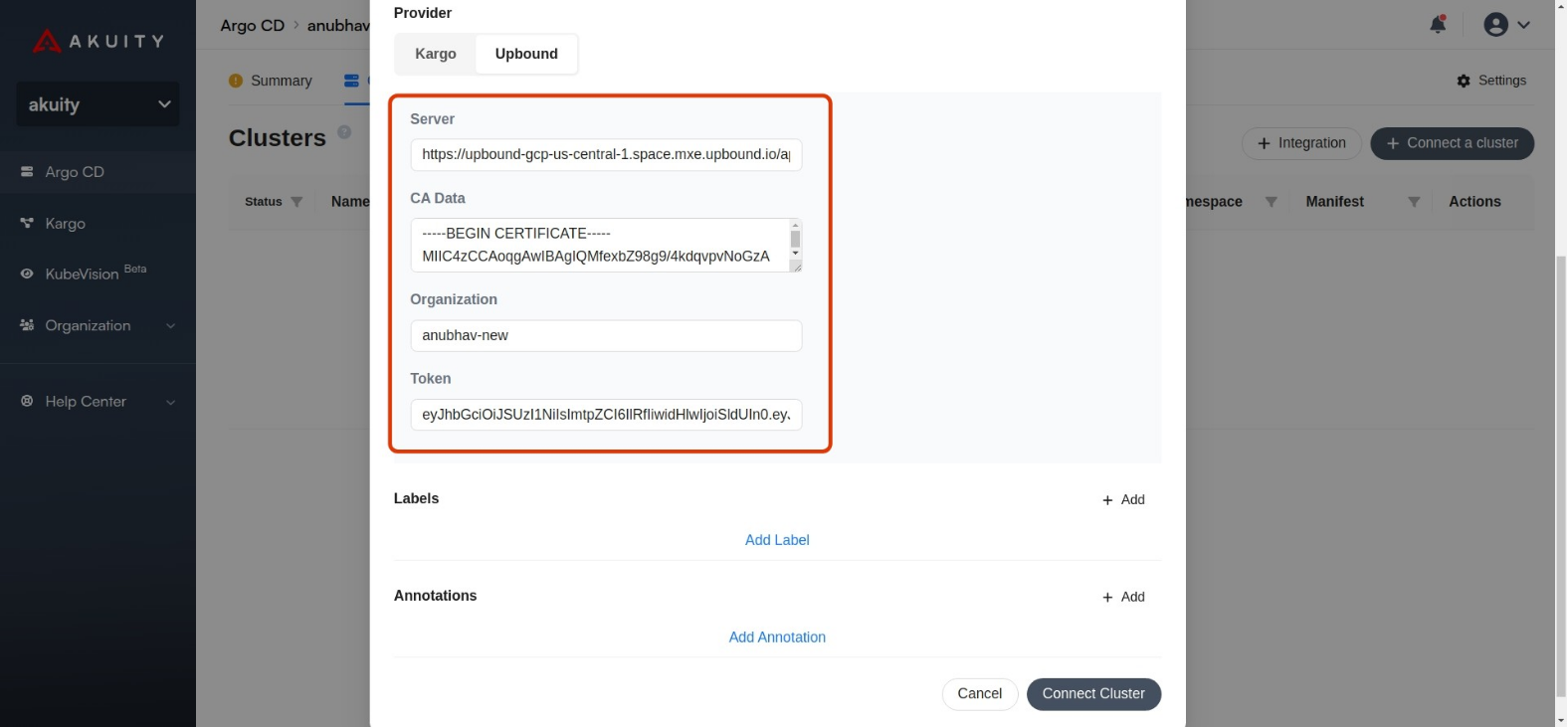Open KubeVision Beta in the sidebar

[98, 273]
